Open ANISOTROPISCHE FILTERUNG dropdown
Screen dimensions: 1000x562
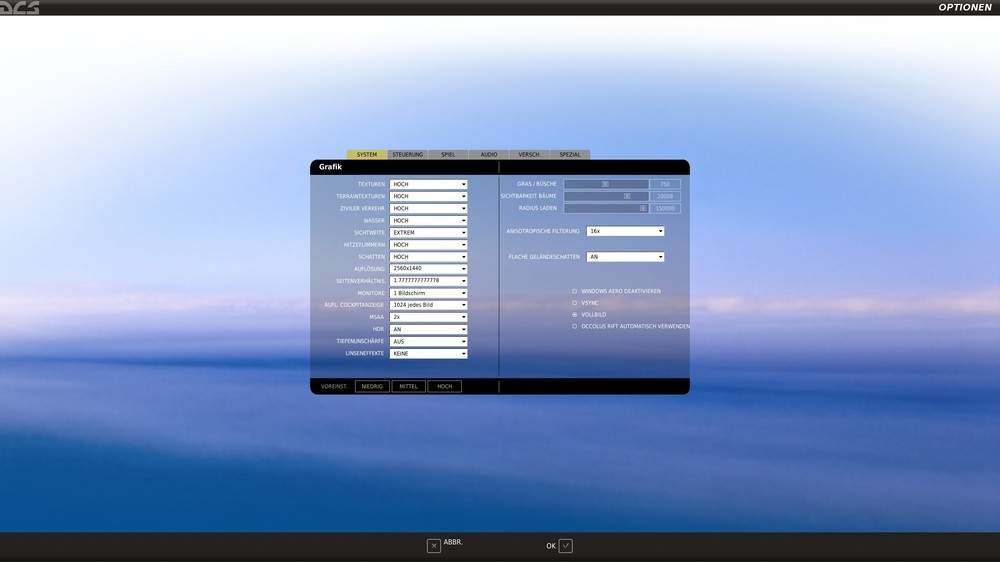(625, 231)
